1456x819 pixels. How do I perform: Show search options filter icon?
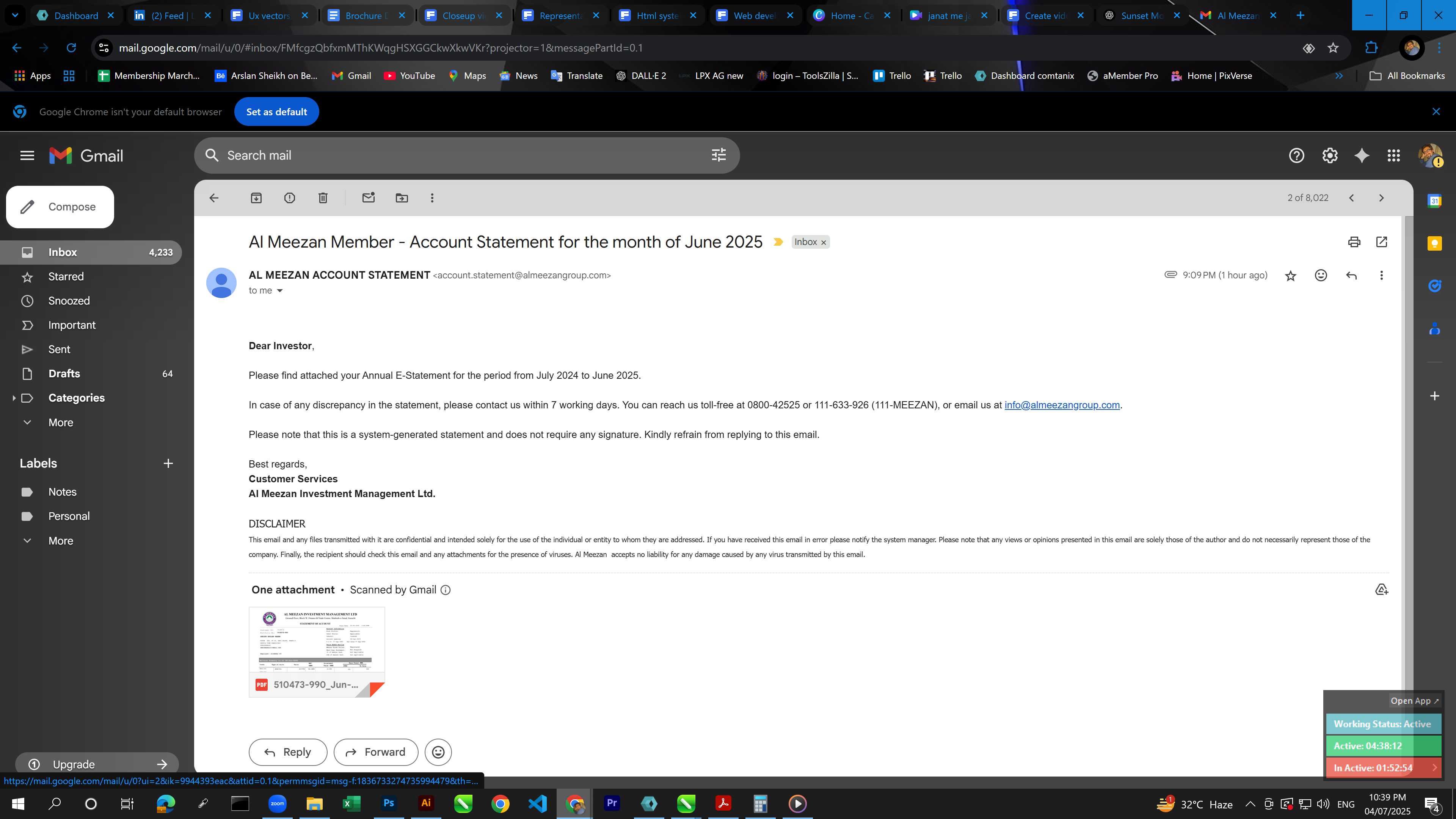point(719,155)
